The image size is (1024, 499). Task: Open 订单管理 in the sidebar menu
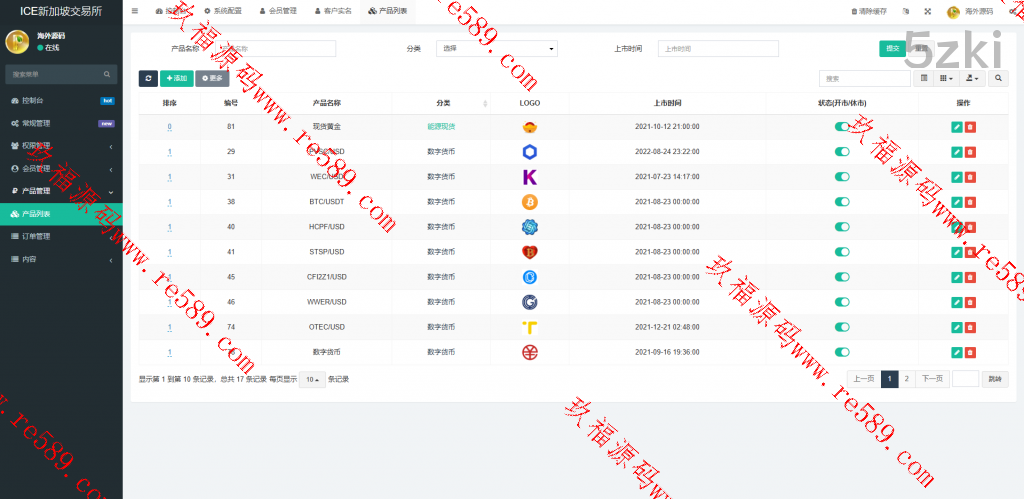[x=61, y=237]
